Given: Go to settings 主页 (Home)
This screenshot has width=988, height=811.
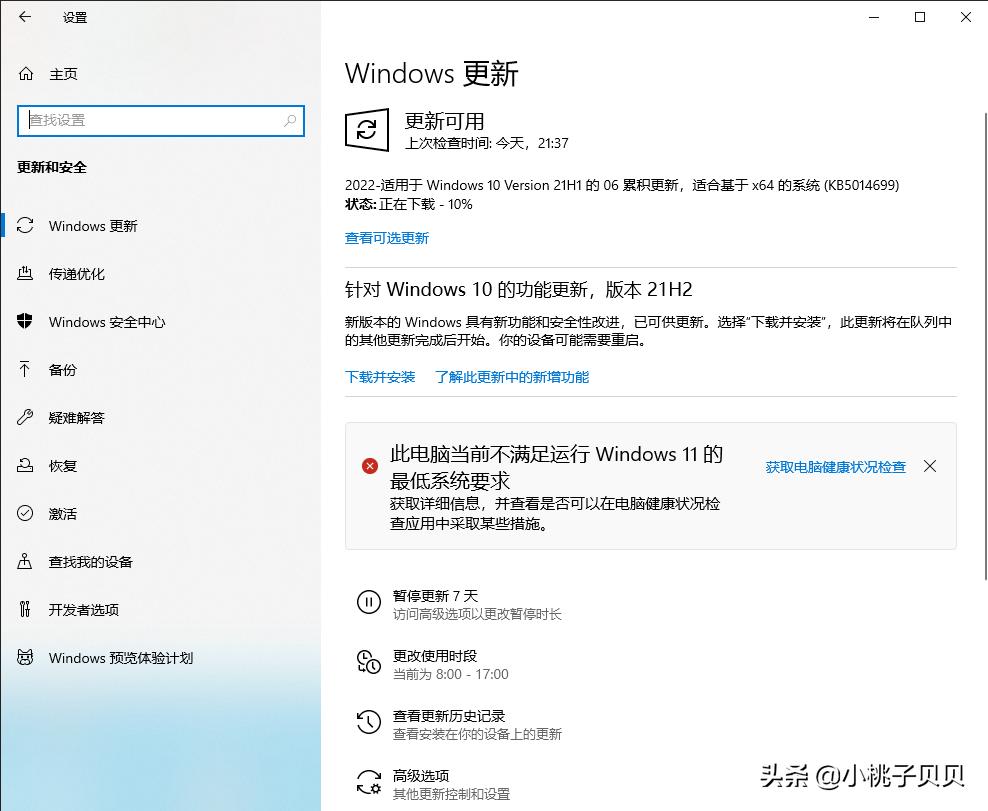Looking at the screenshot, I should point(62,74).
